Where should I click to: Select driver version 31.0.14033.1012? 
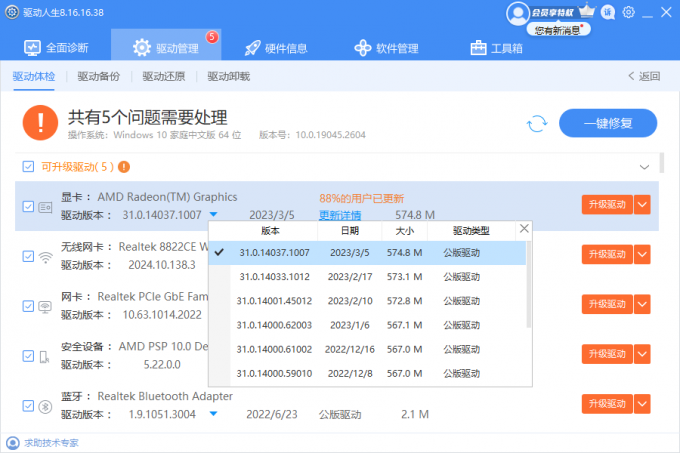click(367, 277)
